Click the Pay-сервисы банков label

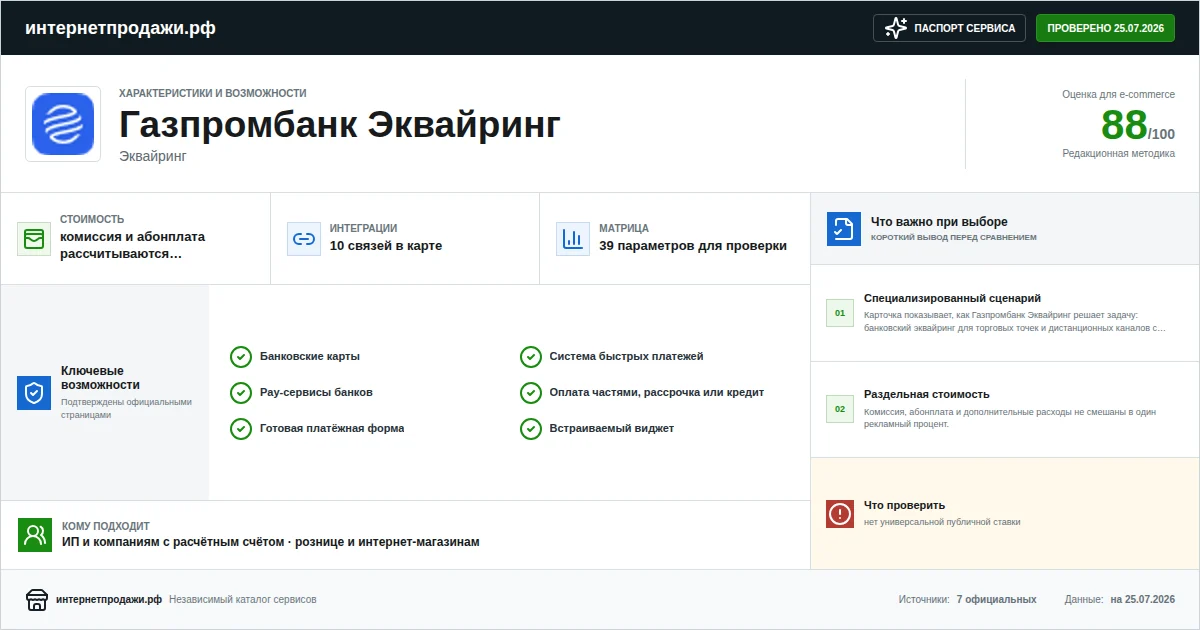316,392
